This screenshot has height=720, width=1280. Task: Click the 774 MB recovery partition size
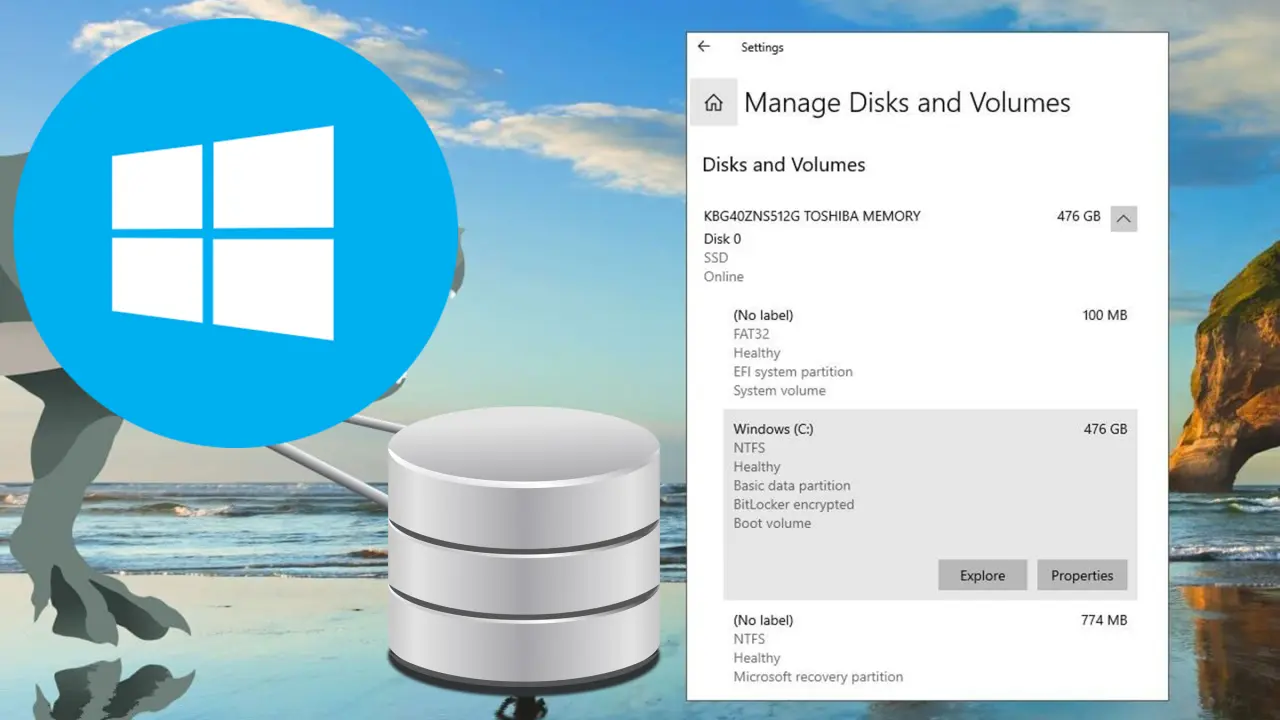coord(1104,620)
